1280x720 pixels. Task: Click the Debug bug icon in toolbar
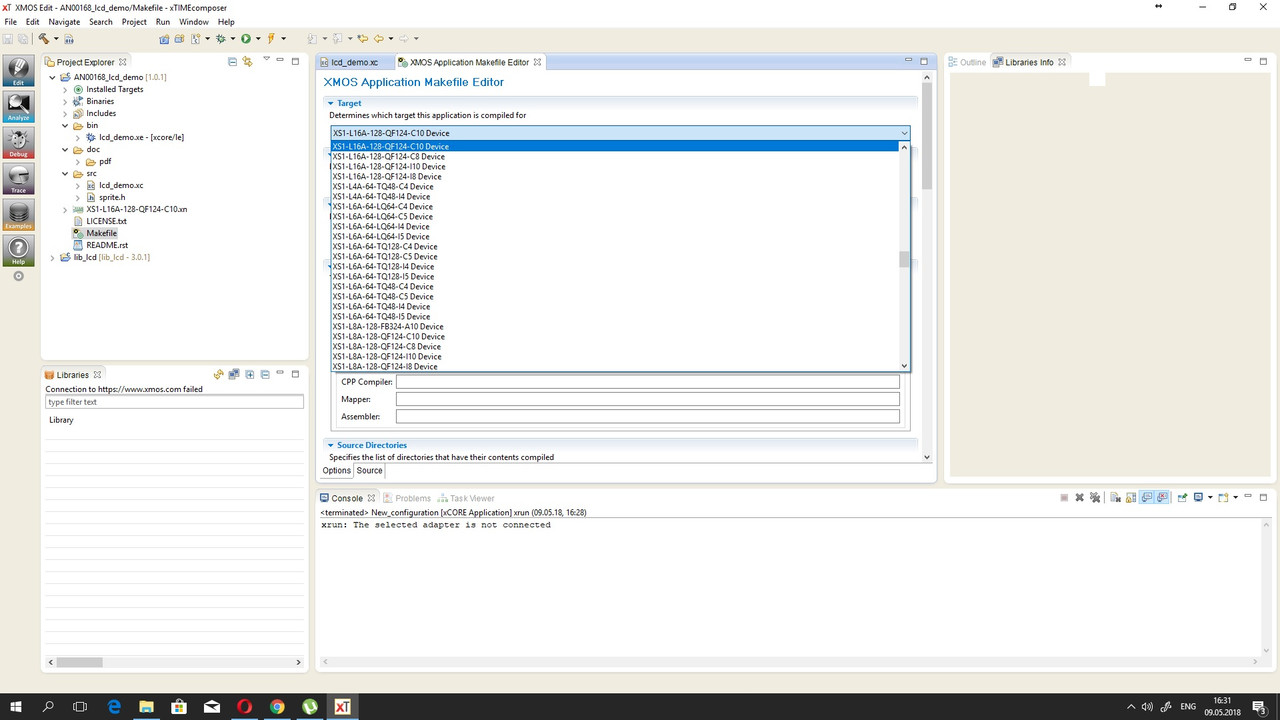[220, 39]
